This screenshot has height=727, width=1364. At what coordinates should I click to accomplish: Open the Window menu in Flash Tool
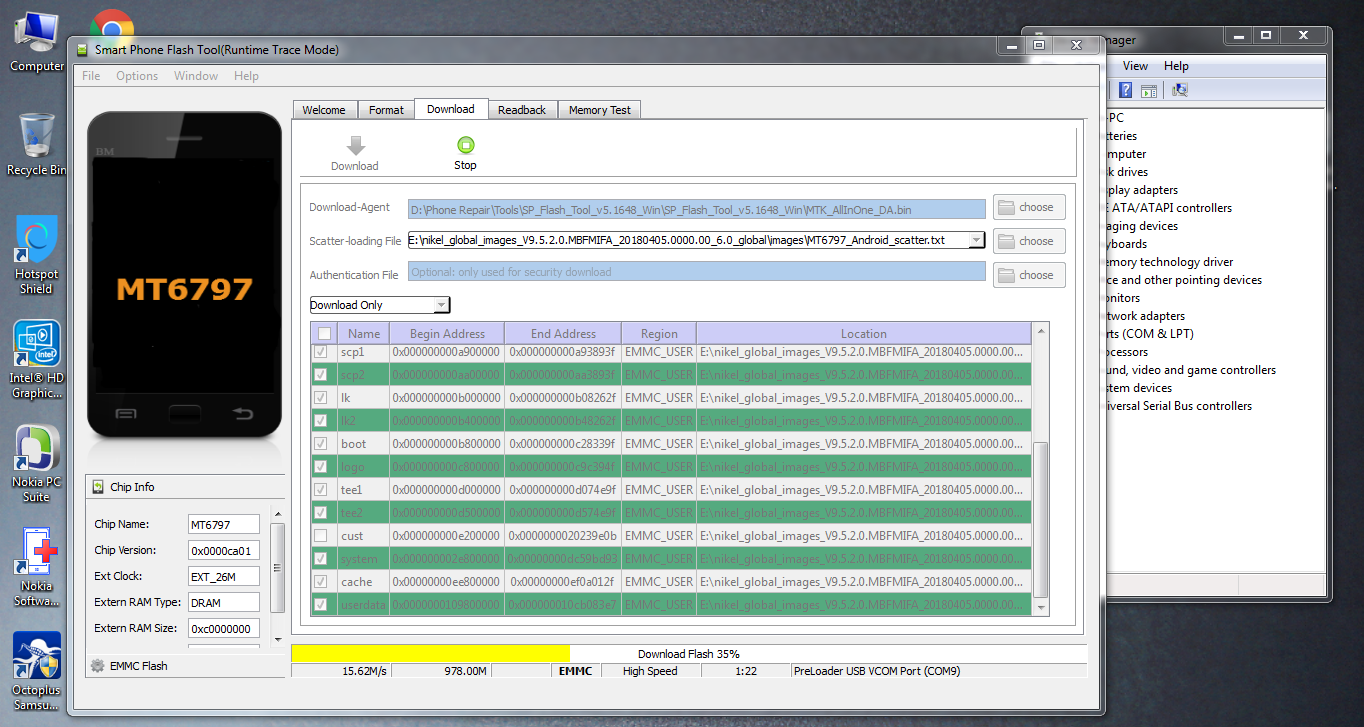(196, 76)
